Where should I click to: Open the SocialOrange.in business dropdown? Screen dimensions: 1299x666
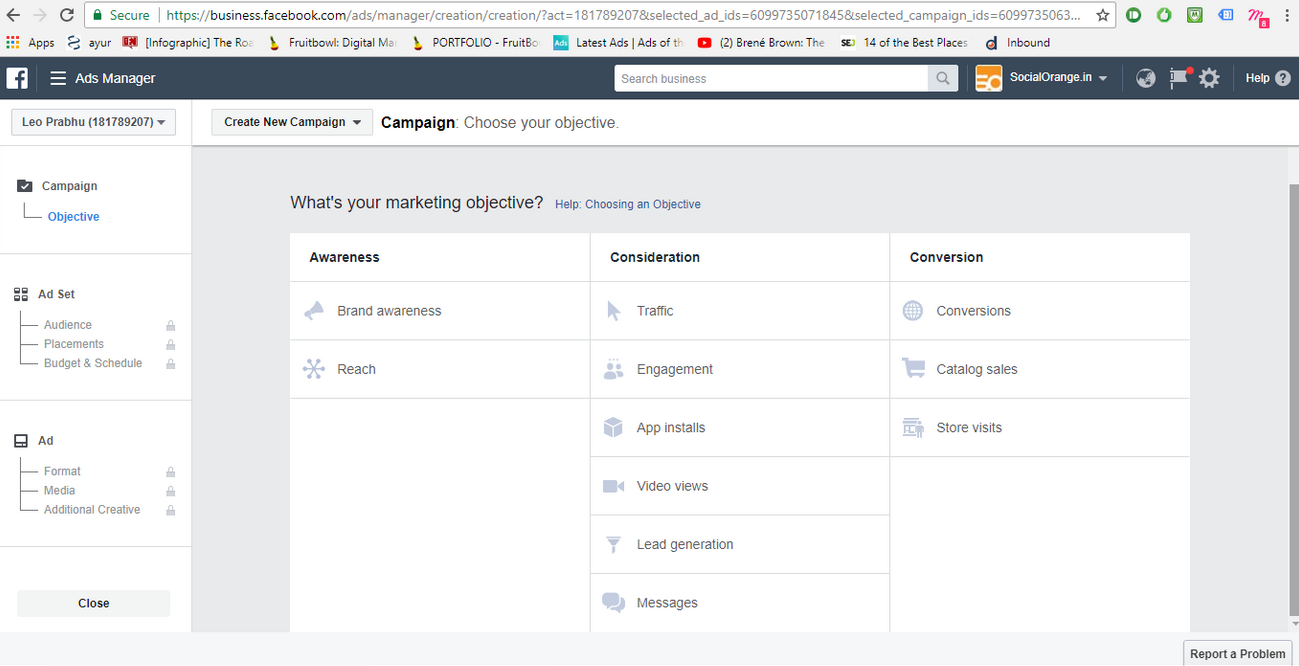[x=1049, y=77]
